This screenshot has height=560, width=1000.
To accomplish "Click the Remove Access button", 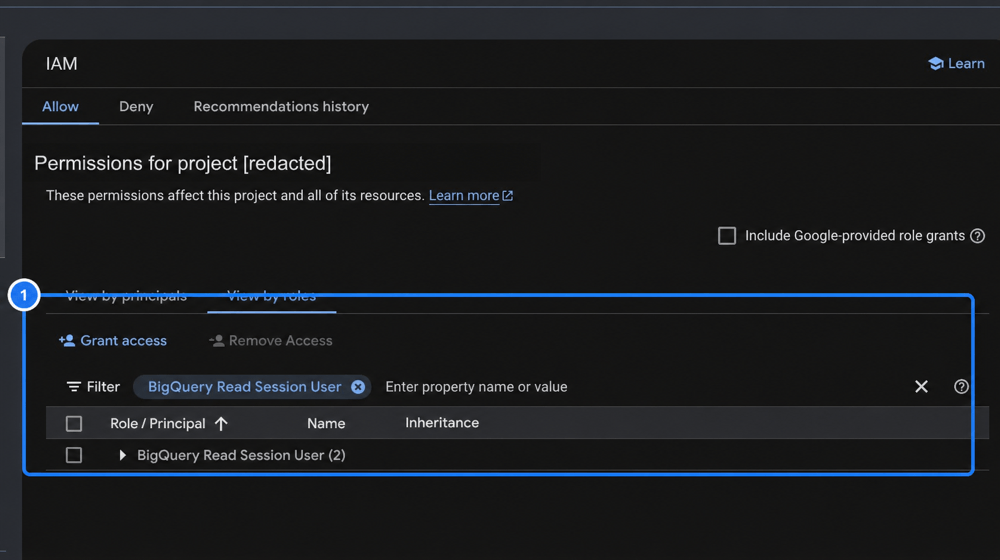I will click(x=270, y=341).
